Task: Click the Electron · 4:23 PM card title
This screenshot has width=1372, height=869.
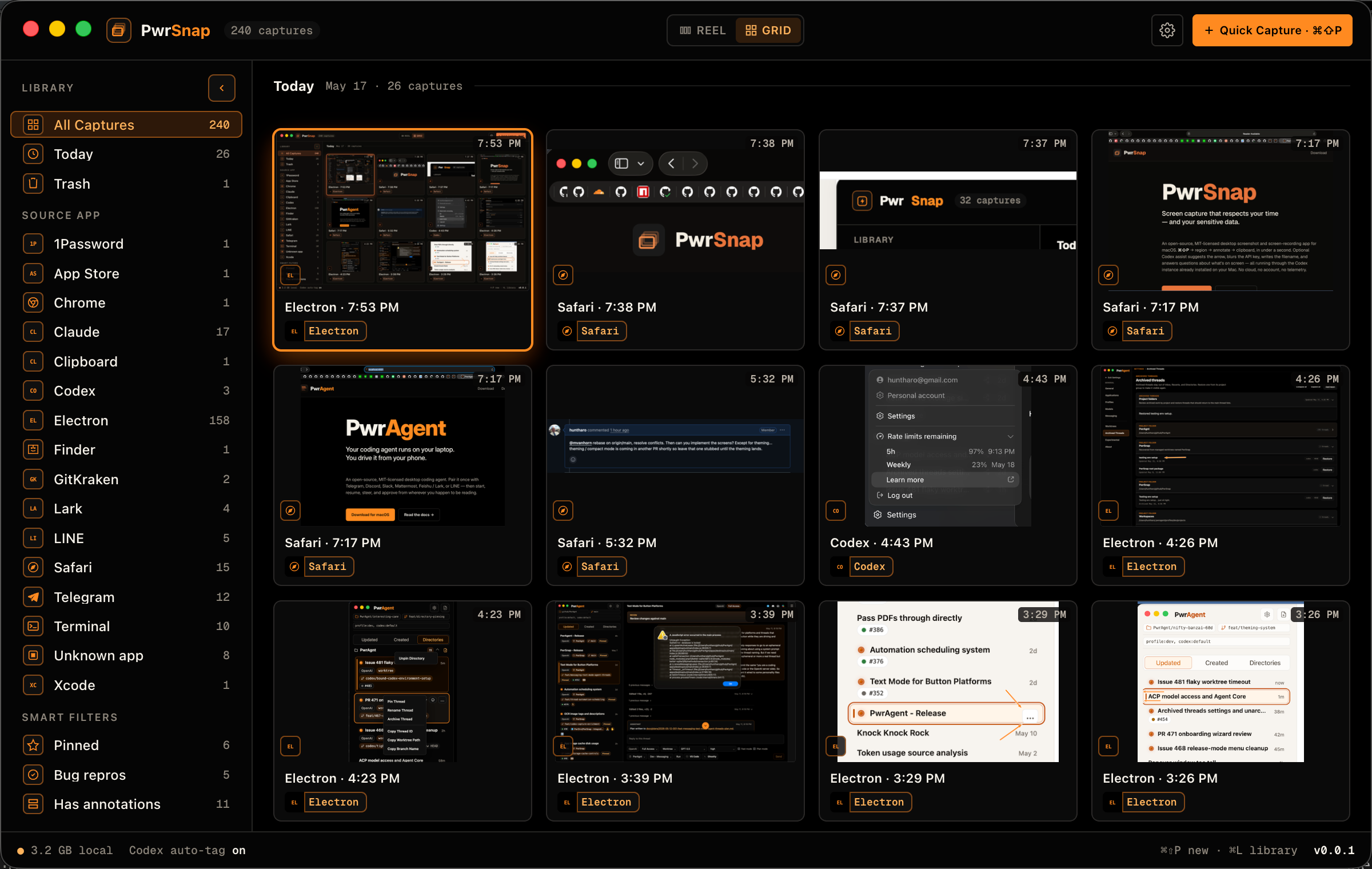Action: pyautogui.click(x=342, y=778)
